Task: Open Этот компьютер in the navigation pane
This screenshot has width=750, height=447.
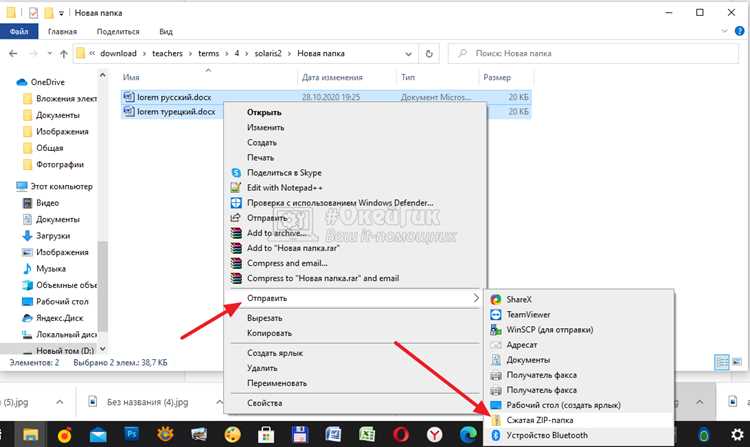Action: 62,186
